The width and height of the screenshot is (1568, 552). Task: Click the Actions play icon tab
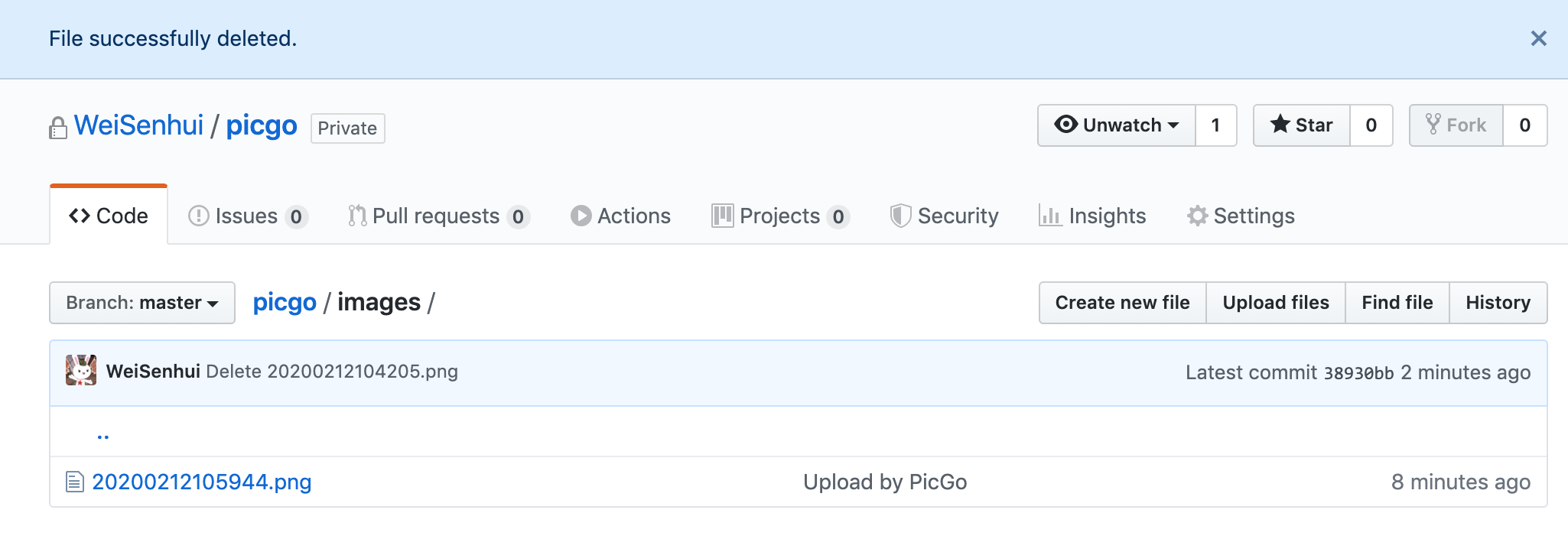tap(583, 216)
